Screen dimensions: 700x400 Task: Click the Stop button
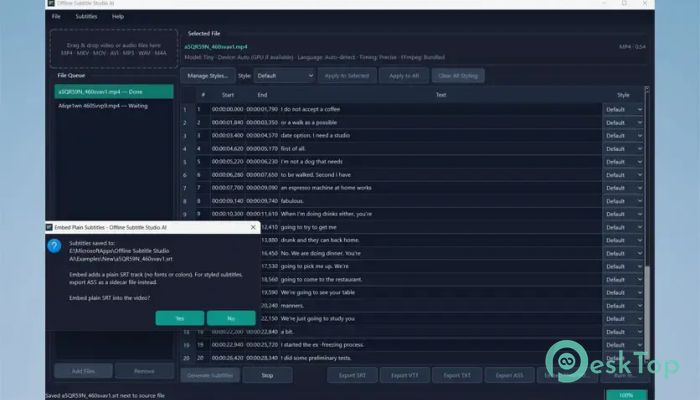point(267,375)
